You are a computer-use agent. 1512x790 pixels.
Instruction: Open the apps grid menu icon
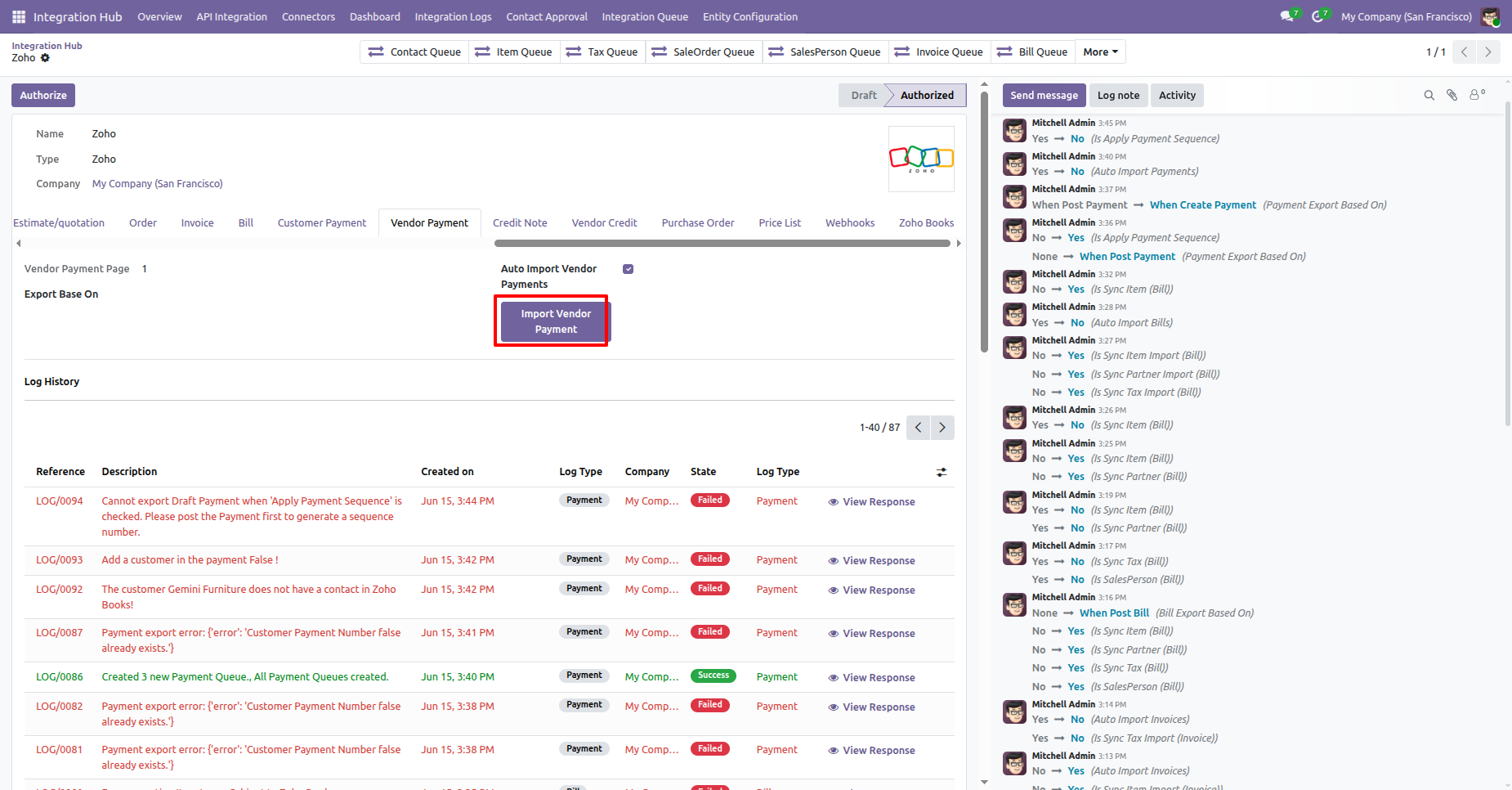point(19,16)
